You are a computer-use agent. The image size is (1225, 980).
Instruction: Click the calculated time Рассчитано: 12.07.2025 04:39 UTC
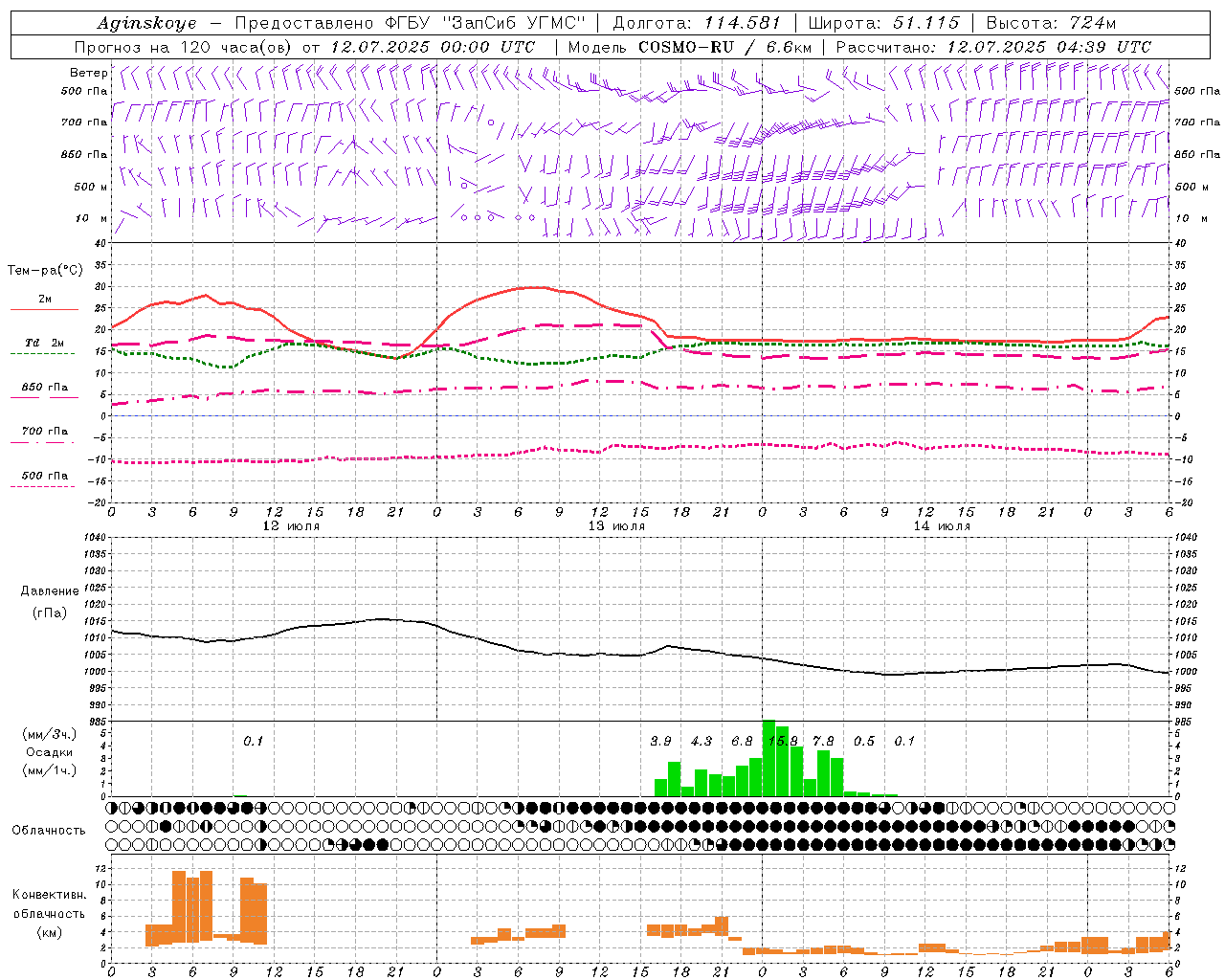993,47
